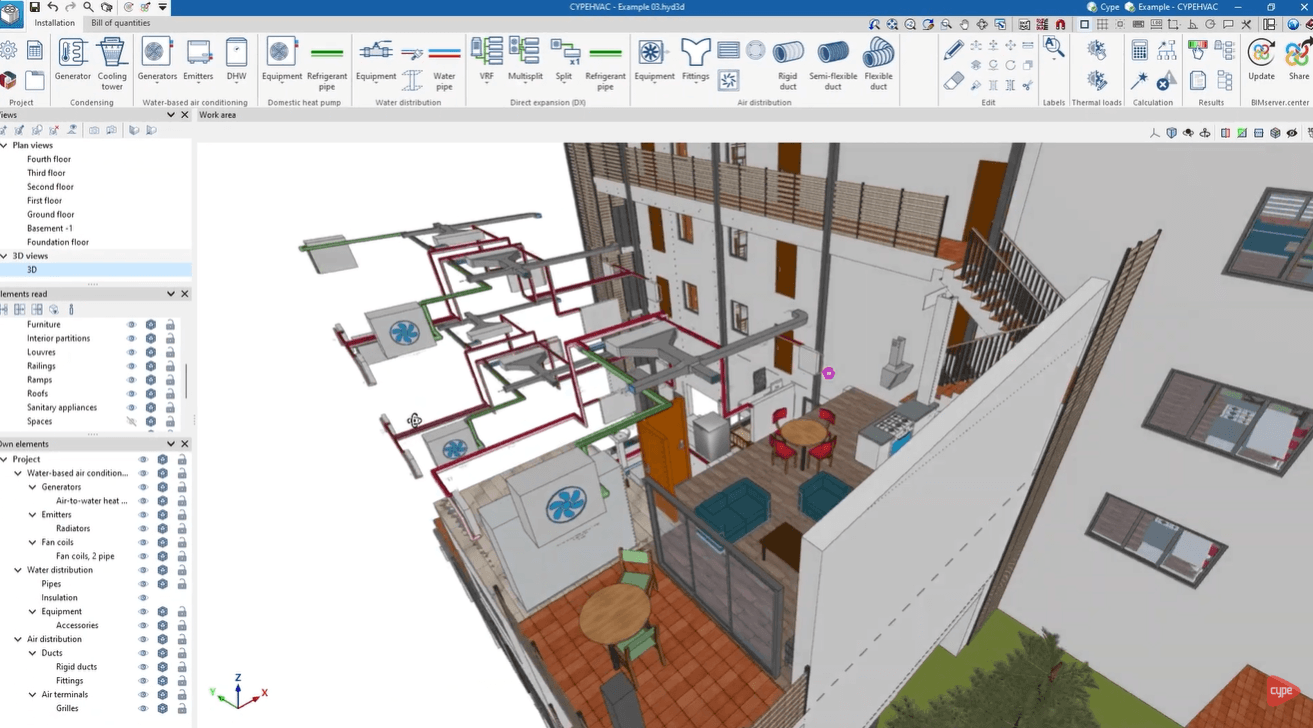Toggle the lock icon for Louvres
Image resolution: width=1313 pixels, height=728 pixels.
pos(170,352)
